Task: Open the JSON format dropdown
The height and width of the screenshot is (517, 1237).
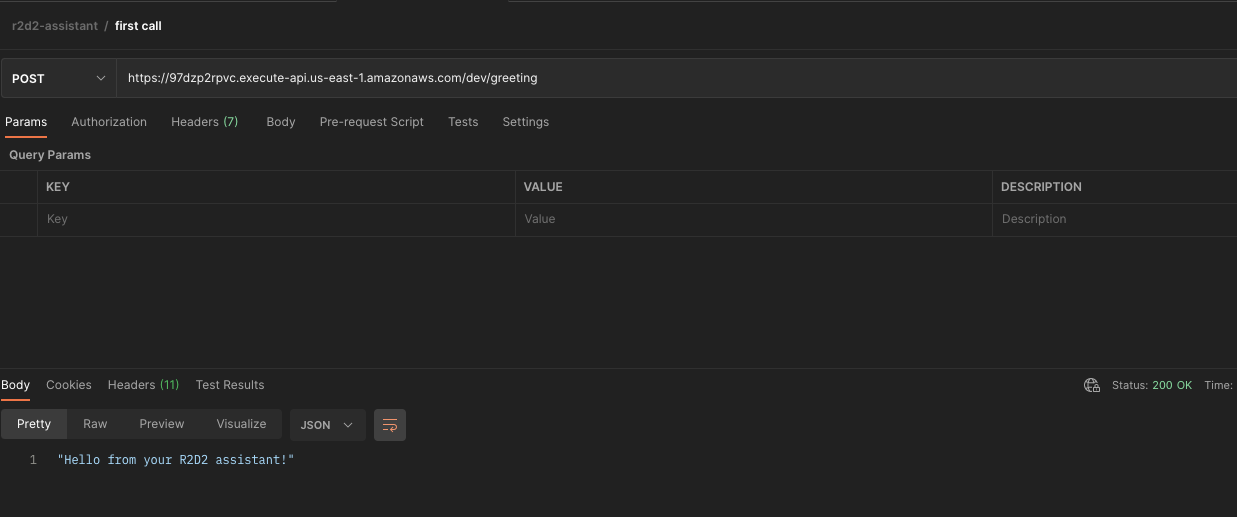Action: coord(327,425)
